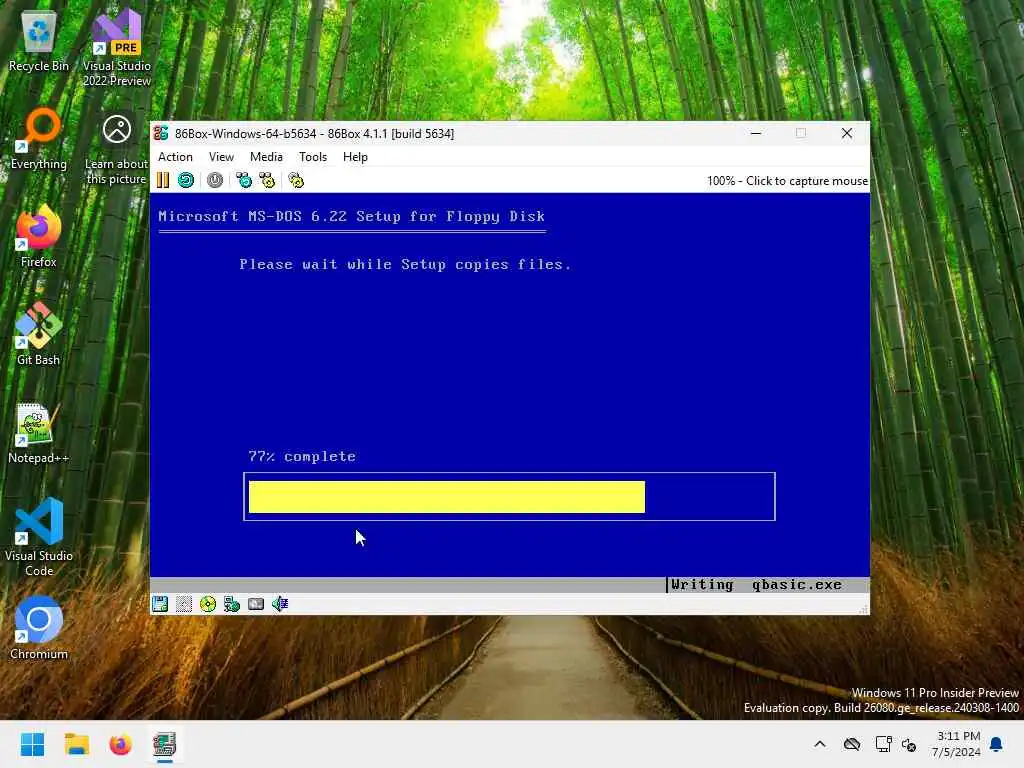This screenshot has width=1024, height=768.
Task: Open Firefox from the taskbar
Action: [121, 744]
